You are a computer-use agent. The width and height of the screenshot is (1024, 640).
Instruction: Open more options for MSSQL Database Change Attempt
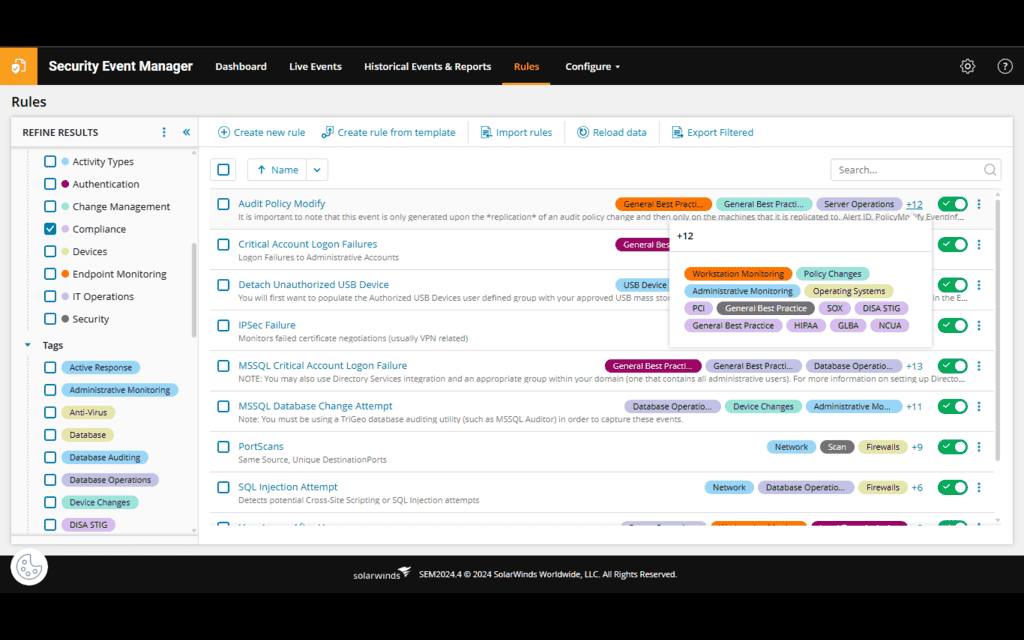(978, 406)
